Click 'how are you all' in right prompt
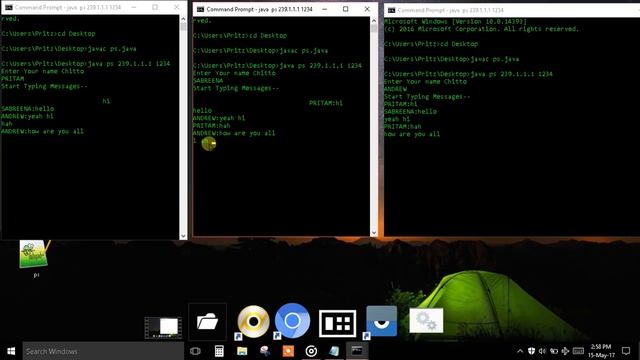640x360 pixels. tap(412, 134)
